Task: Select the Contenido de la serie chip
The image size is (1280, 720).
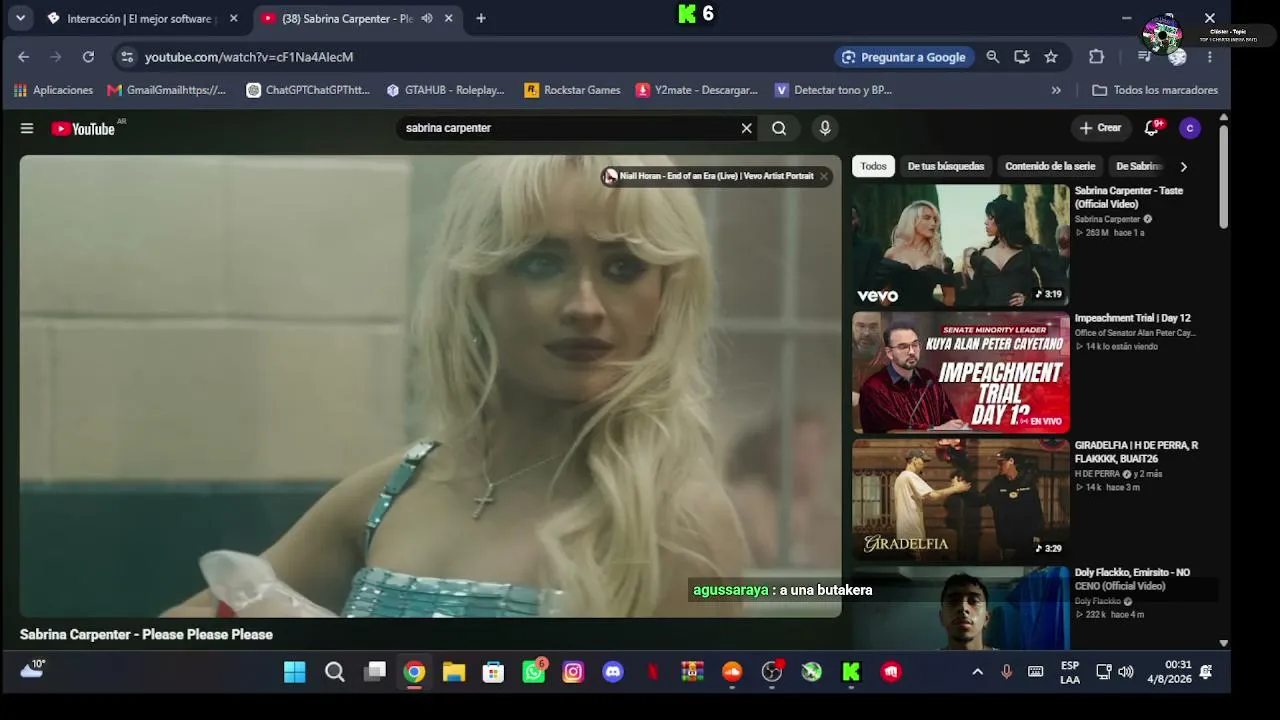Action: pyautogui.click(x=1050, y=166)
